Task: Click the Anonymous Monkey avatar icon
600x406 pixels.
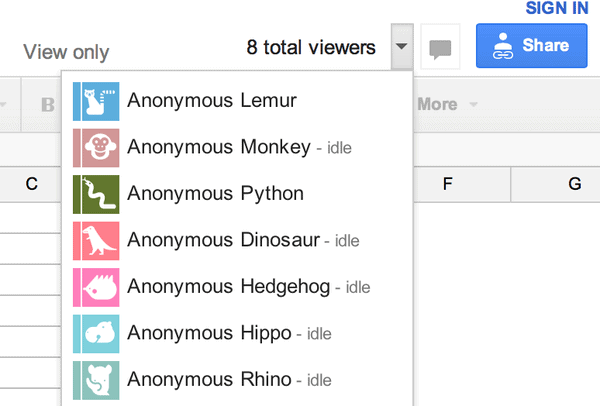Action: [96, 148]
